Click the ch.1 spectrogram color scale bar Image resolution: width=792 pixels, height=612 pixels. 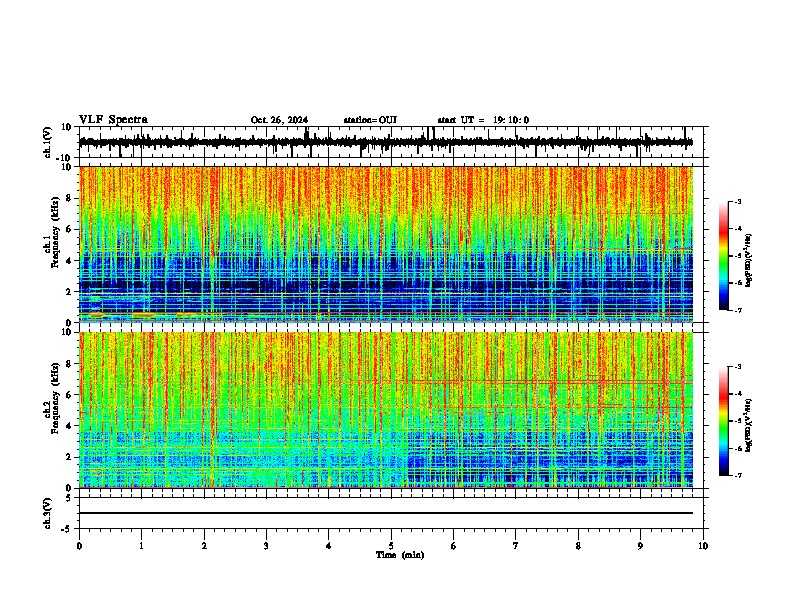tap(724, 256)
